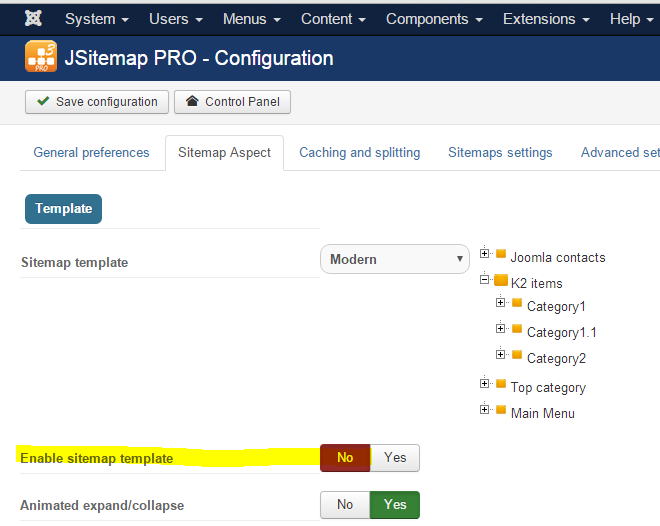Open the General preferences tab
The width and height of the screenshot is (660, 526).
point(91,152)
